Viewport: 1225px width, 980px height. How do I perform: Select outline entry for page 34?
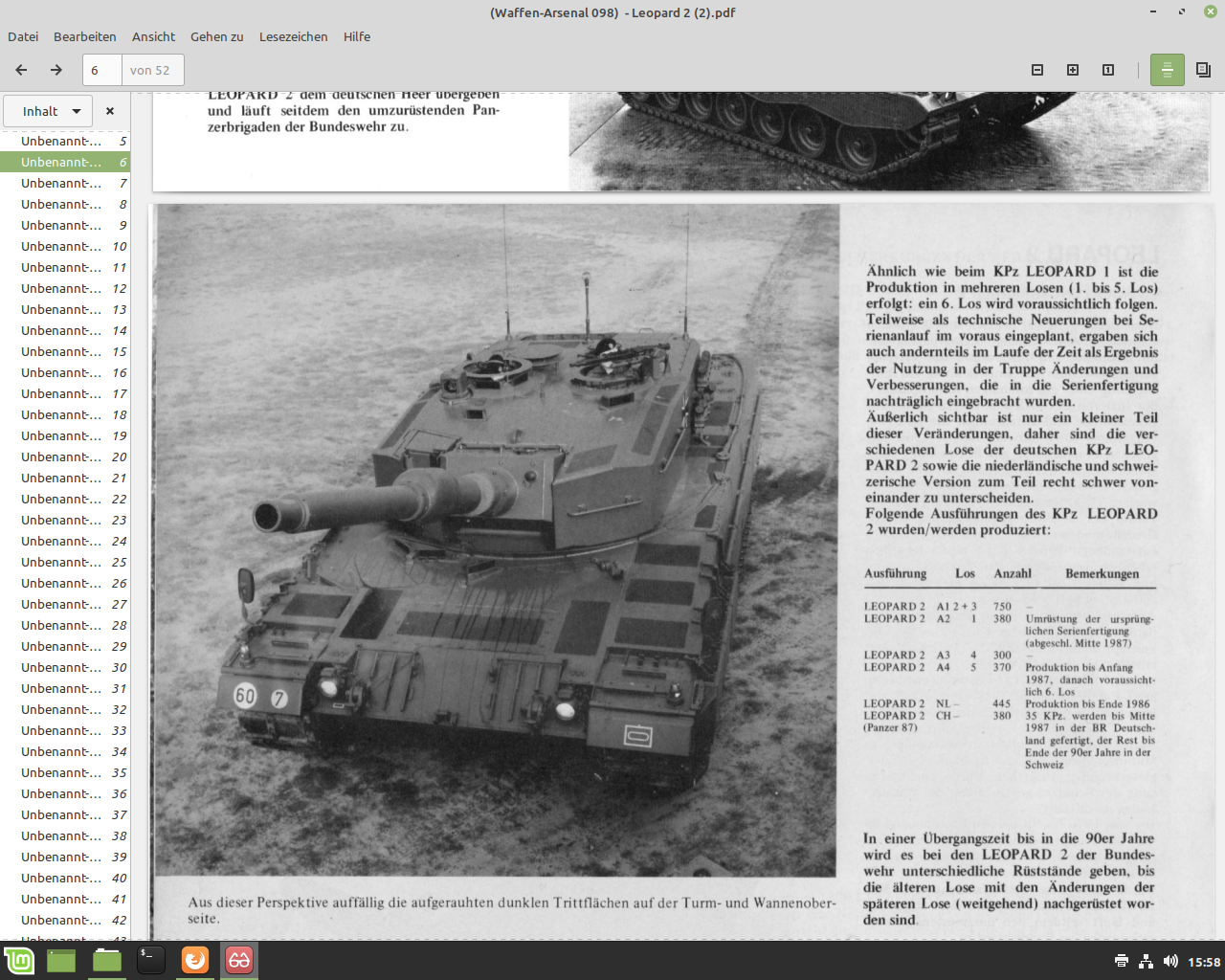(65, 751)
